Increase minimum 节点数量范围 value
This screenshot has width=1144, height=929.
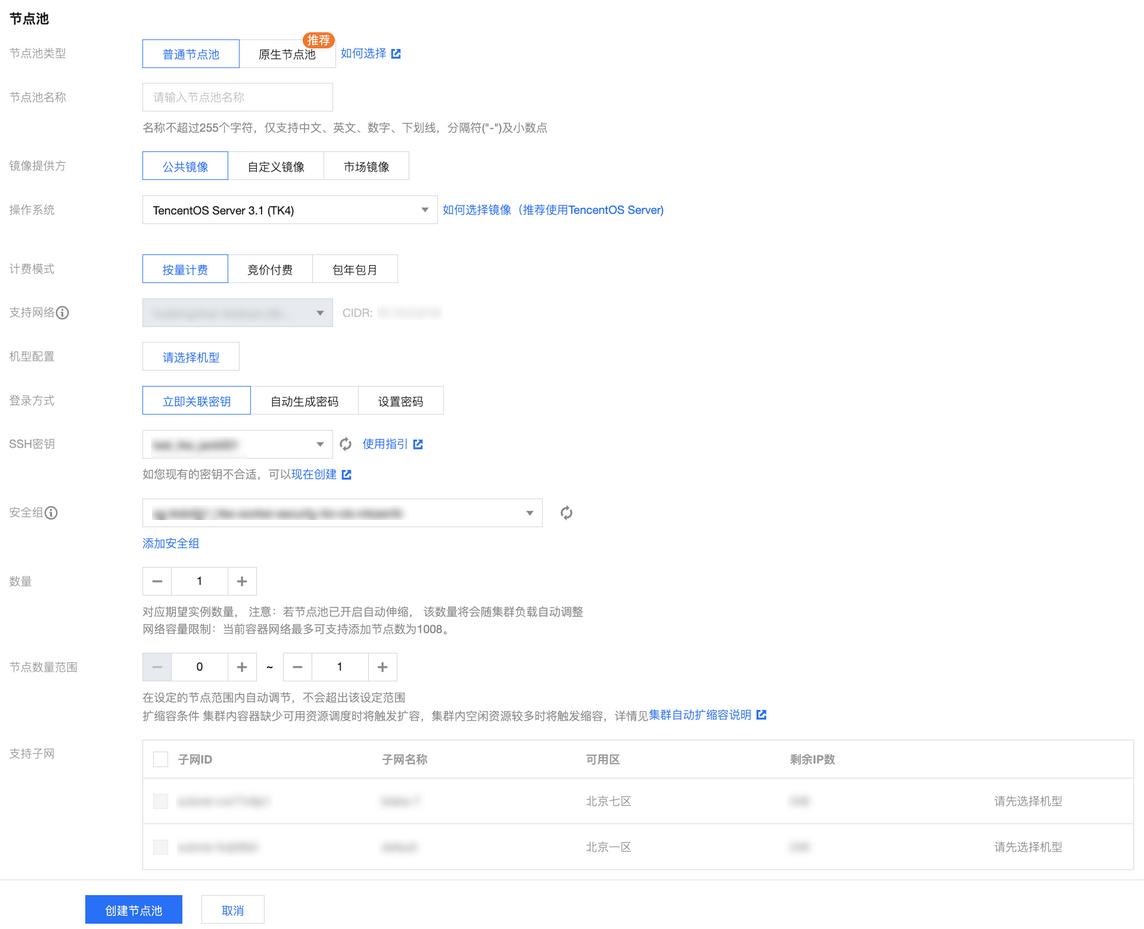pos(242,666)
